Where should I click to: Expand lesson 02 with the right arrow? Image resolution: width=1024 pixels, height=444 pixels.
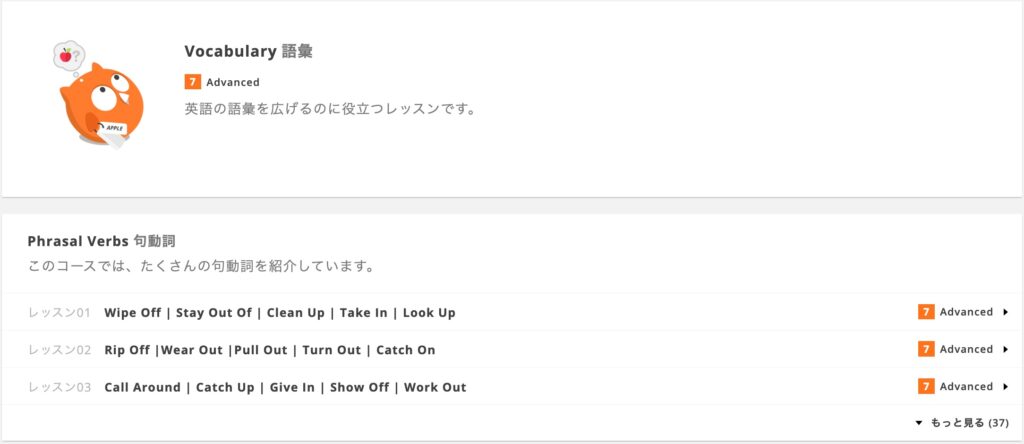[x=1006, y=349]
